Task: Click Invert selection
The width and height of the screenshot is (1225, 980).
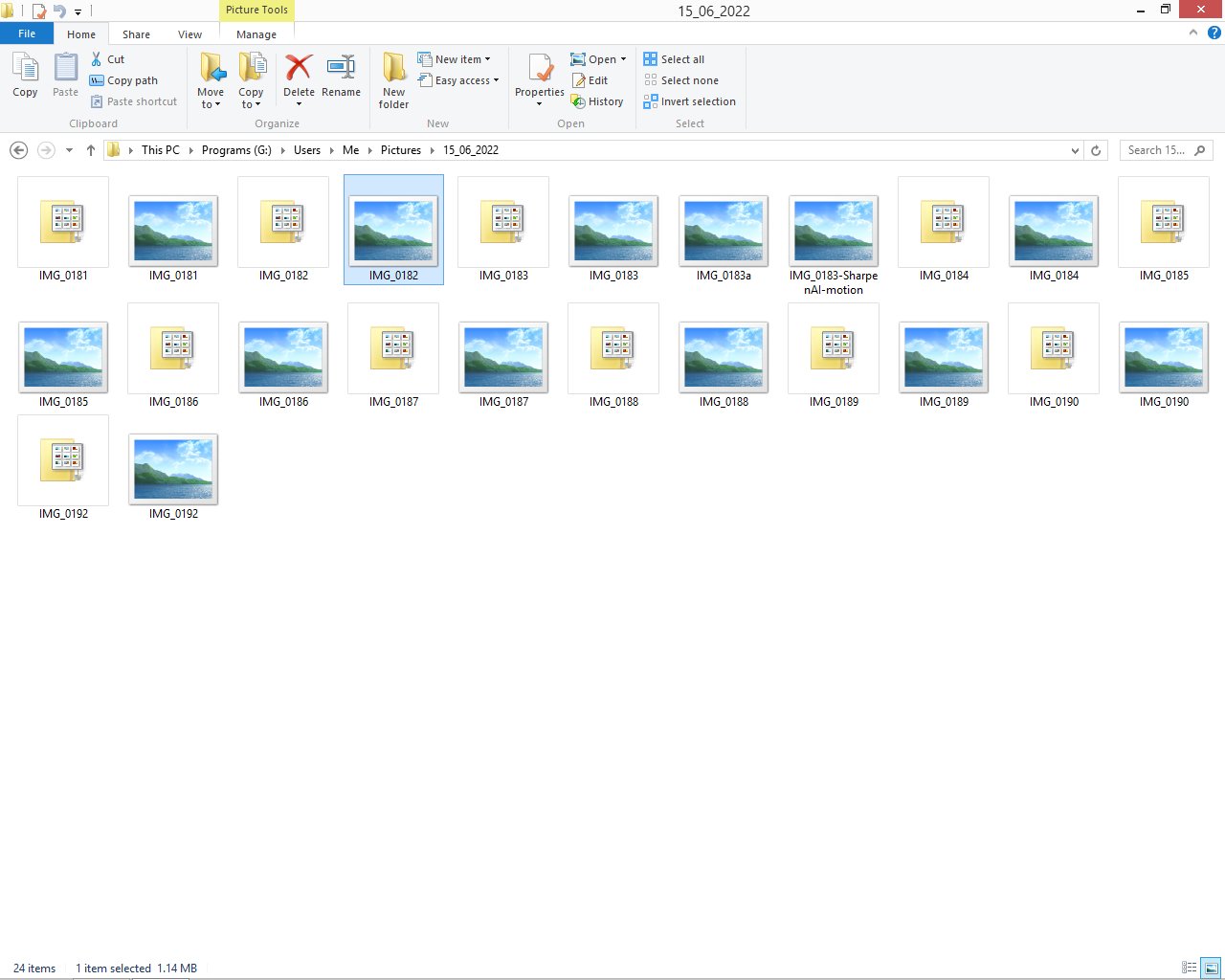Action: point(690,101)
